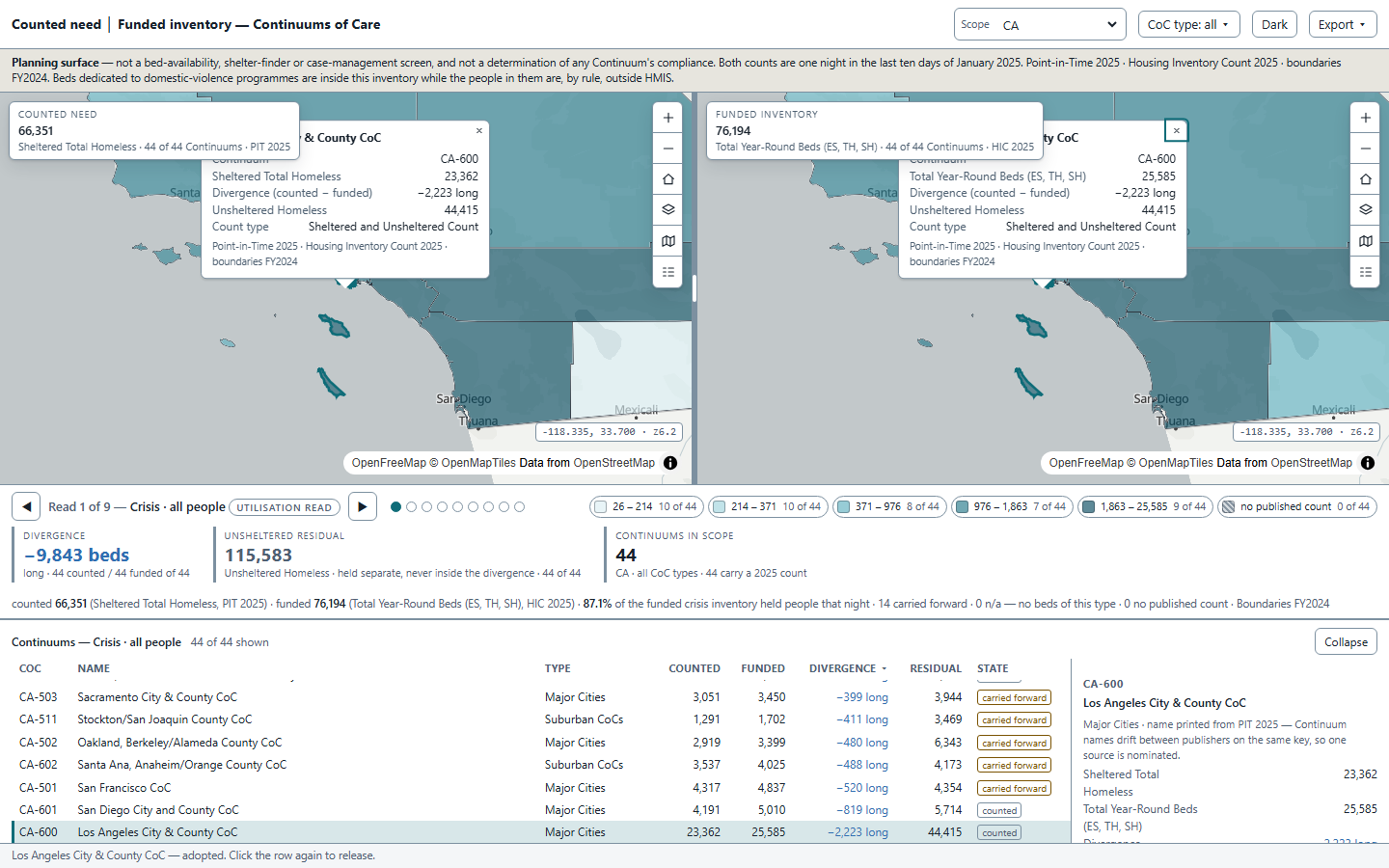Select Sacramento City & County CoC row
This screenshot has width=1389, height=868.
point(541,697)
